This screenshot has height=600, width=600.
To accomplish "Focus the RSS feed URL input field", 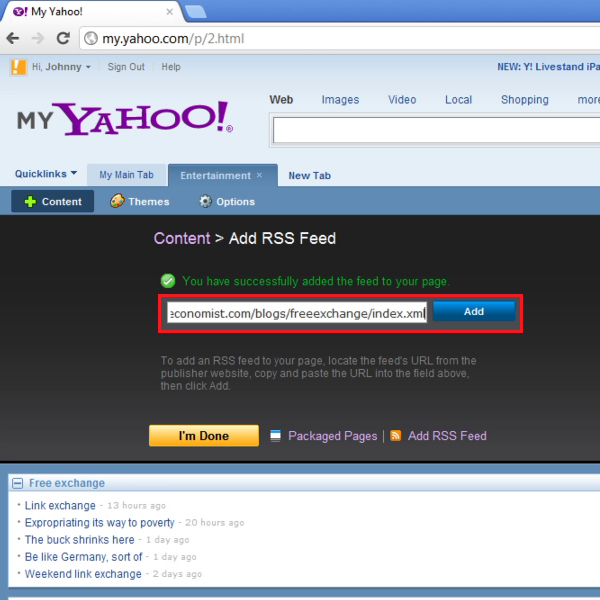I will (297, 312).
